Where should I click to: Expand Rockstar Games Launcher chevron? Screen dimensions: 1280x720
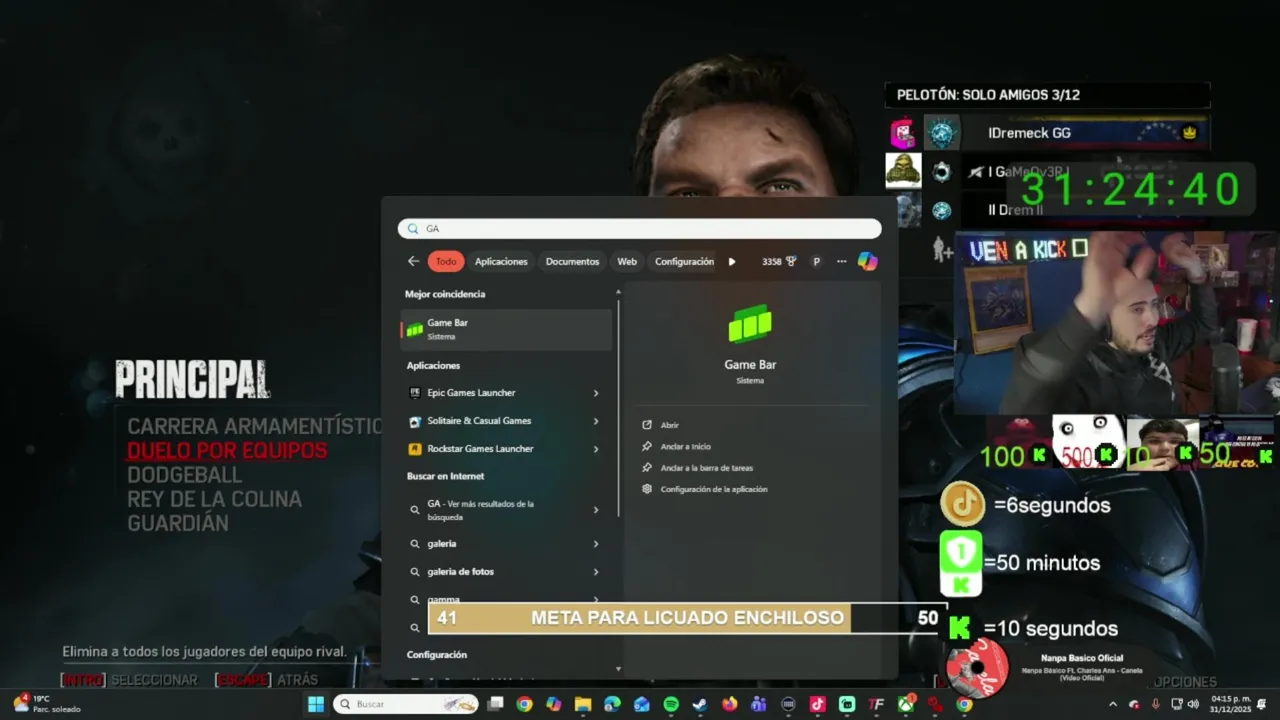point(596,449)
